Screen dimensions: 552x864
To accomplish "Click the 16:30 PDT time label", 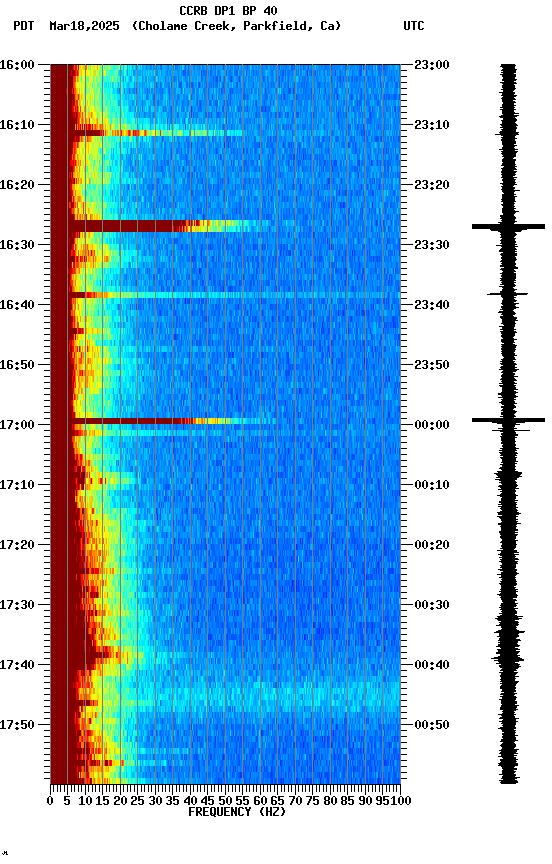I will (17, 245).
